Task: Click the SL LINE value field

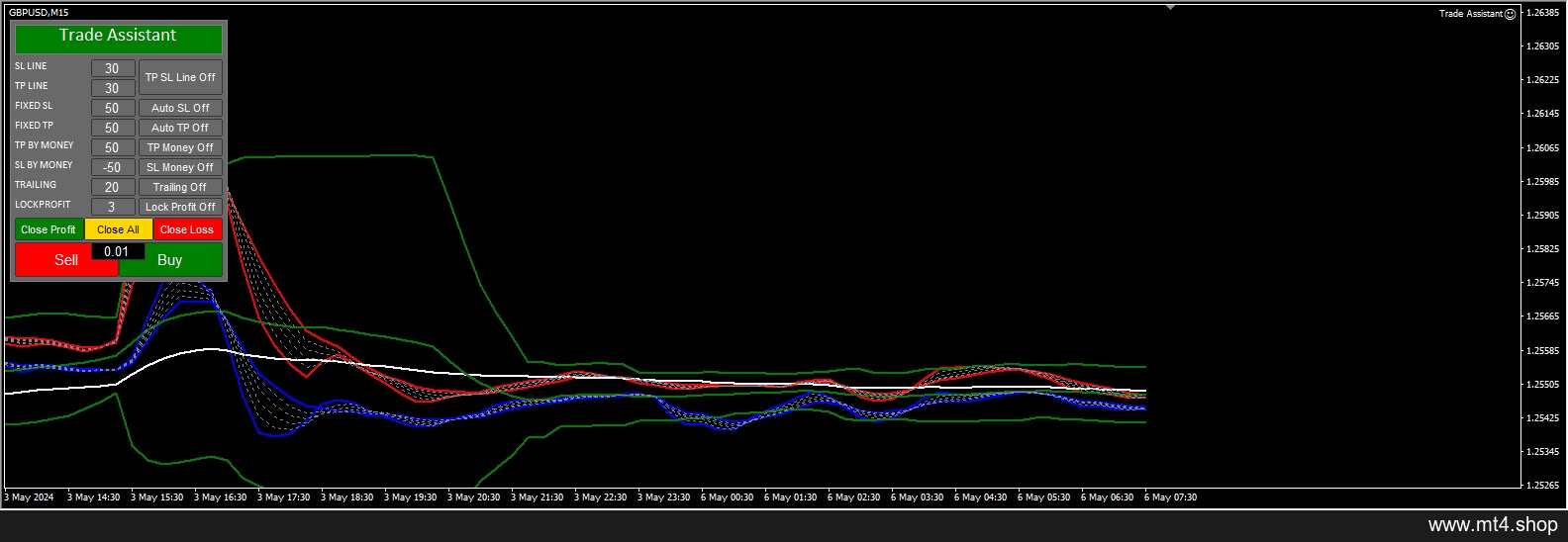Action: pos(113,68)
